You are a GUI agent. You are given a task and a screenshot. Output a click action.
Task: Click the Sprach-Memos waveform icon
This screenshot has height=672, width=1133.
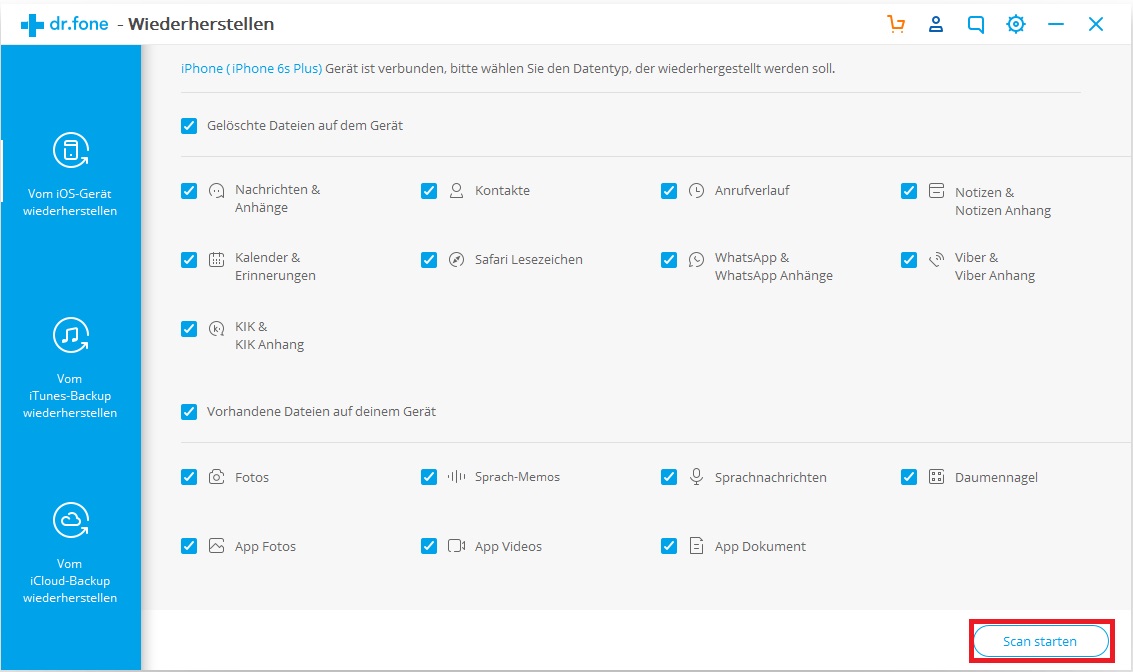[x=456, y=477]
